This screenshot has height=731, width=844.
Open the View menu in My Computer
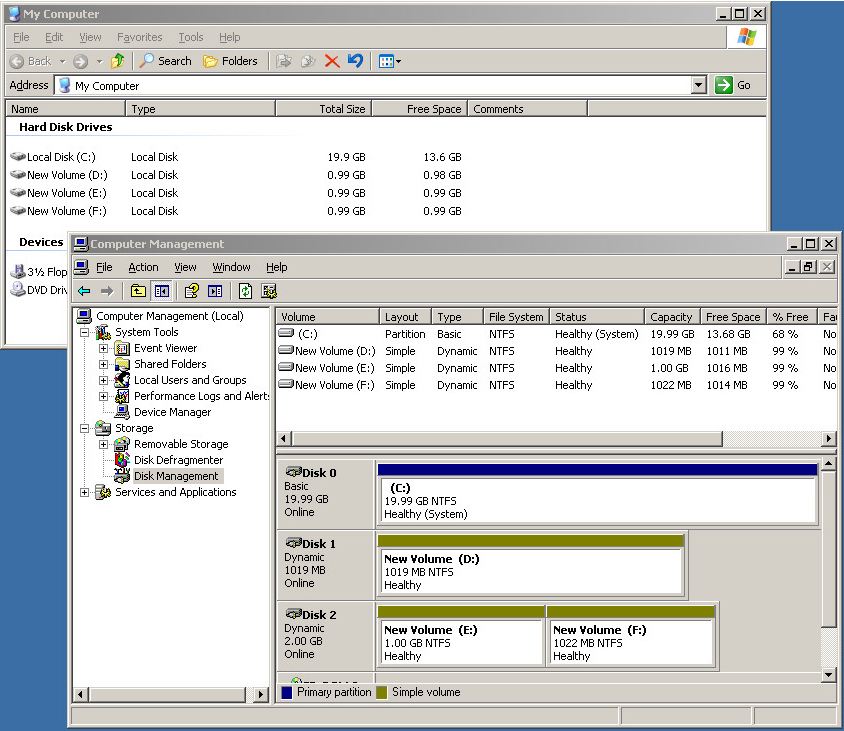pyautogui.click(x=90, y=37)
